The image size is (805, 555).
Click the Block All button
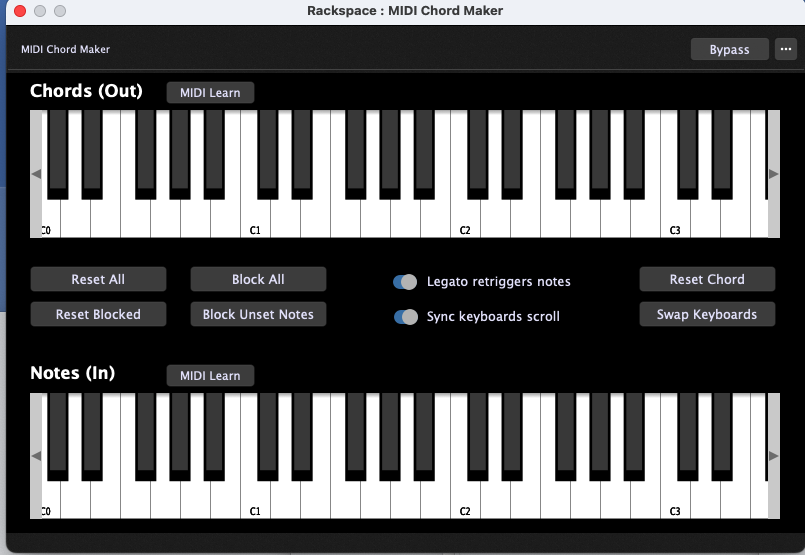pos(258,279)
